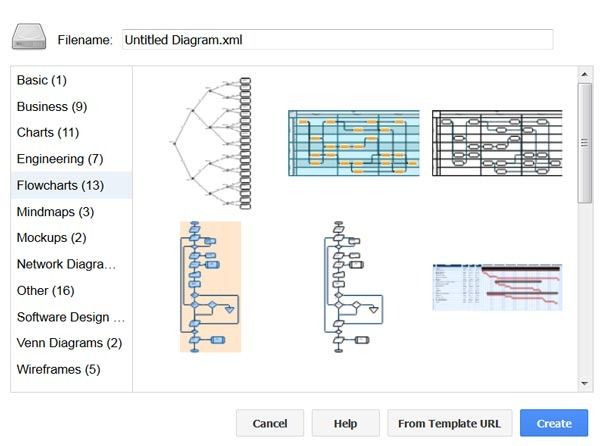
Task: Open the Software Design category
Action: point(72,317)
